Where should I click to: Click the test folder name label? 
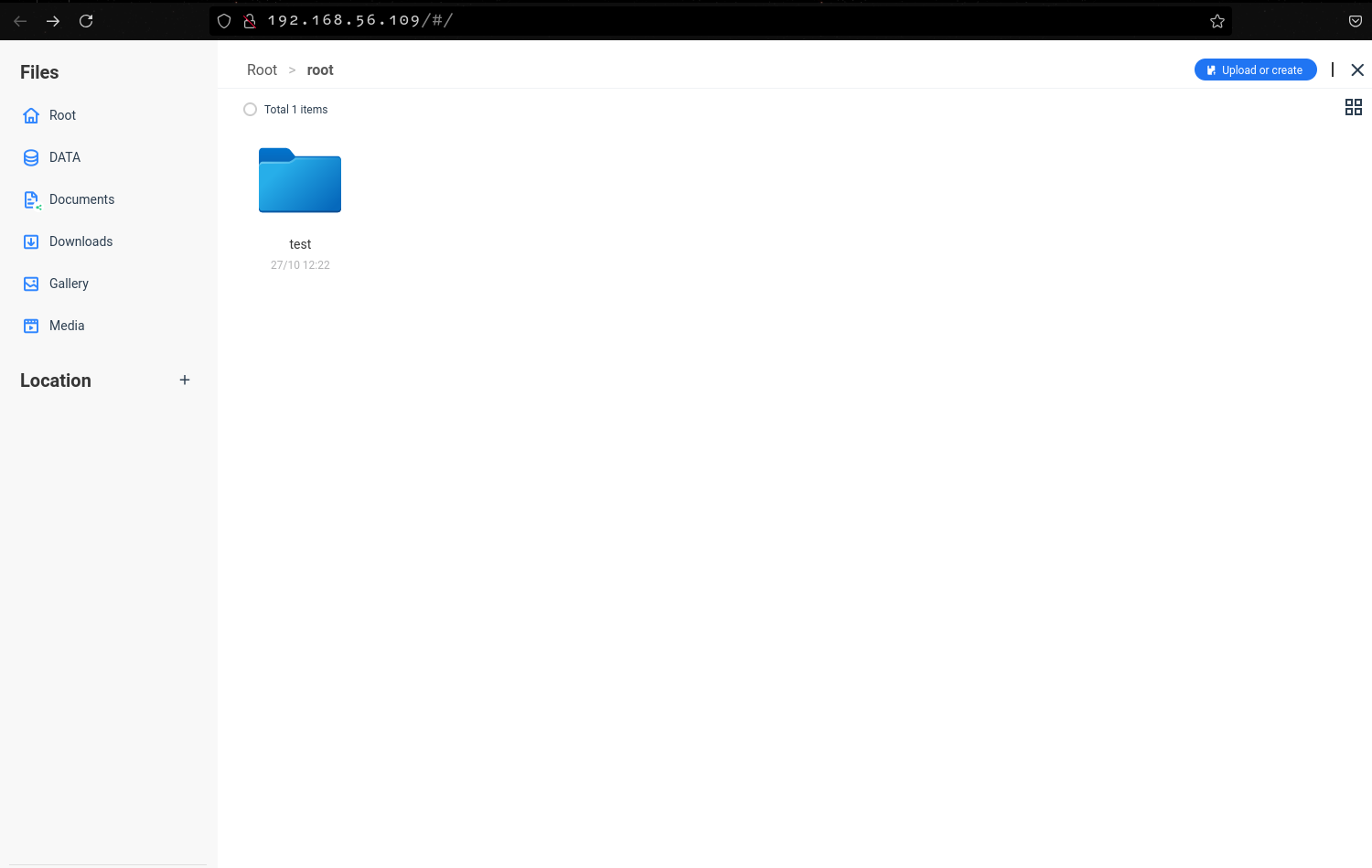tap(300, 244)
